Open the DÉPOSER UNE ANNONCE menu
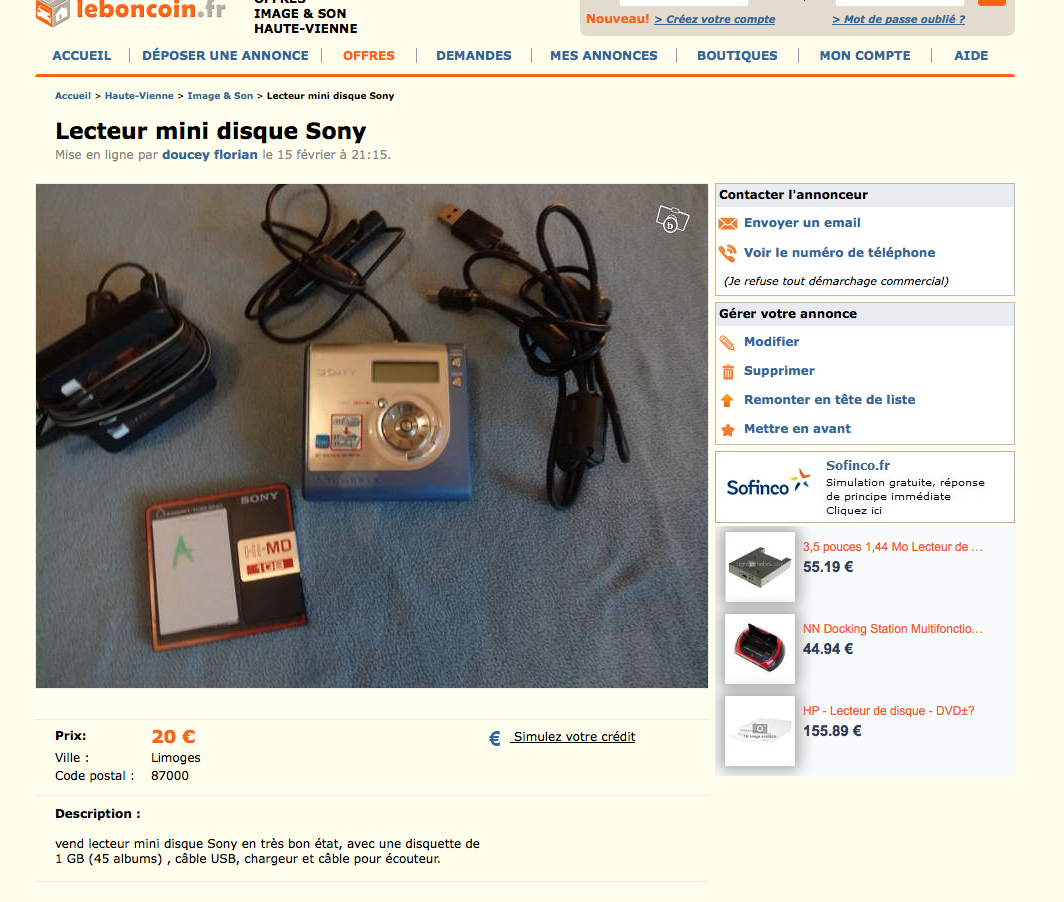This screenshot has width=1064, height=902. [225, 56]
